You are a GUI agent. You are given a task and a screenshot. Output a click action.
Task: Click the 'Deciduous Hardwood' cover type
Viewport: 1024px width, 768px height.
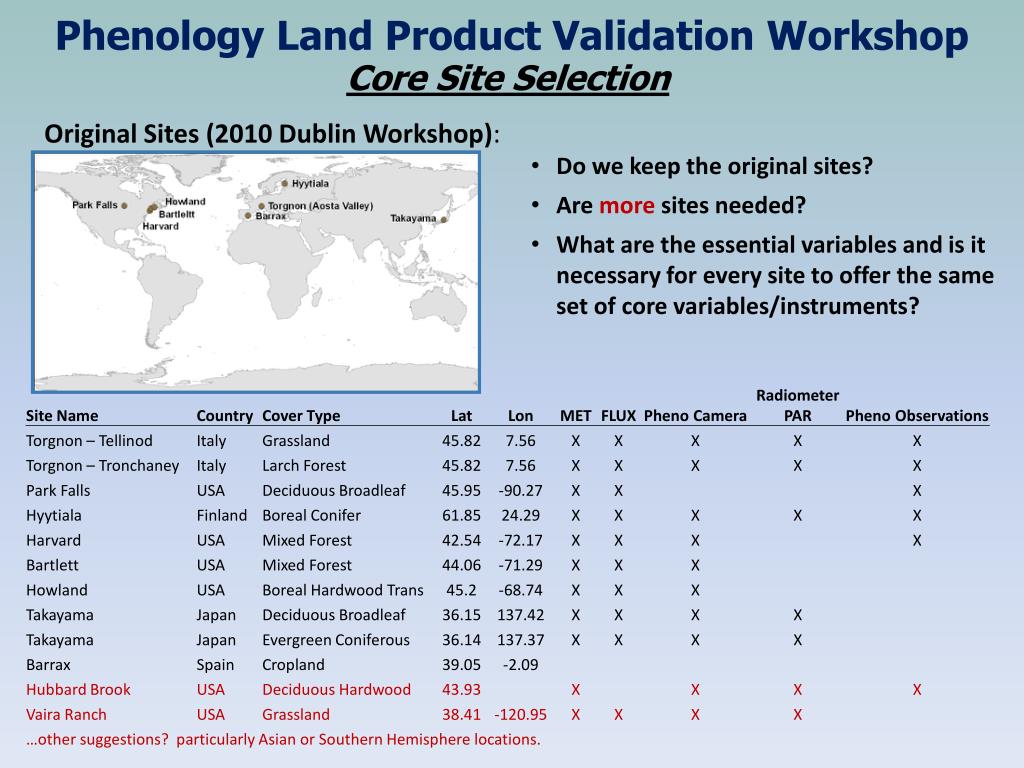336,690
